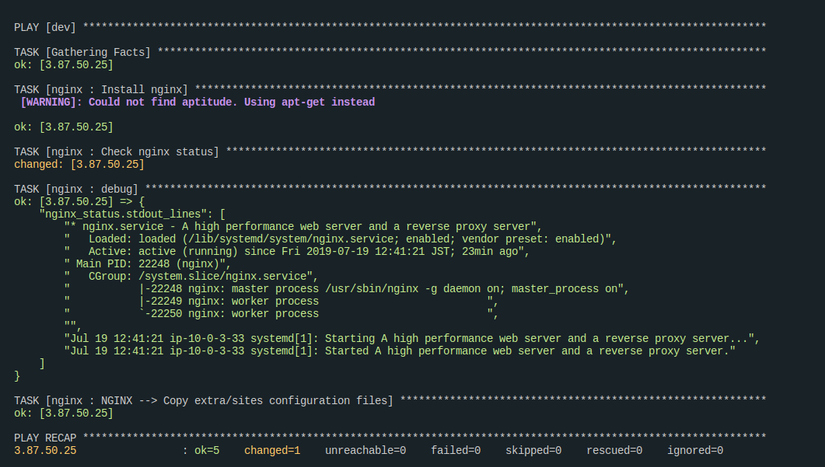Image resolution: width=825 pixels, height=467 pixels.
Task: Click the PLAY RECAP header
Action: 45,438
